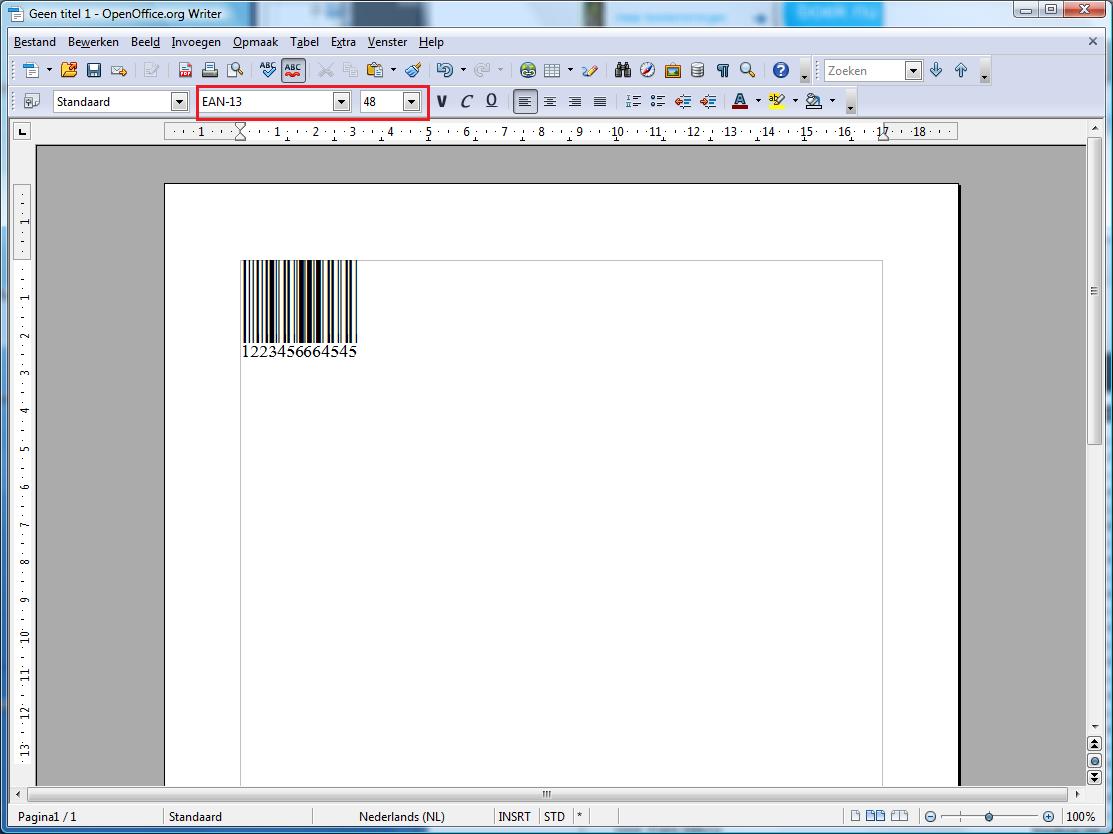Open the Opmaak menu
This screenshot has width=1113, height=834.
[255, 42]
